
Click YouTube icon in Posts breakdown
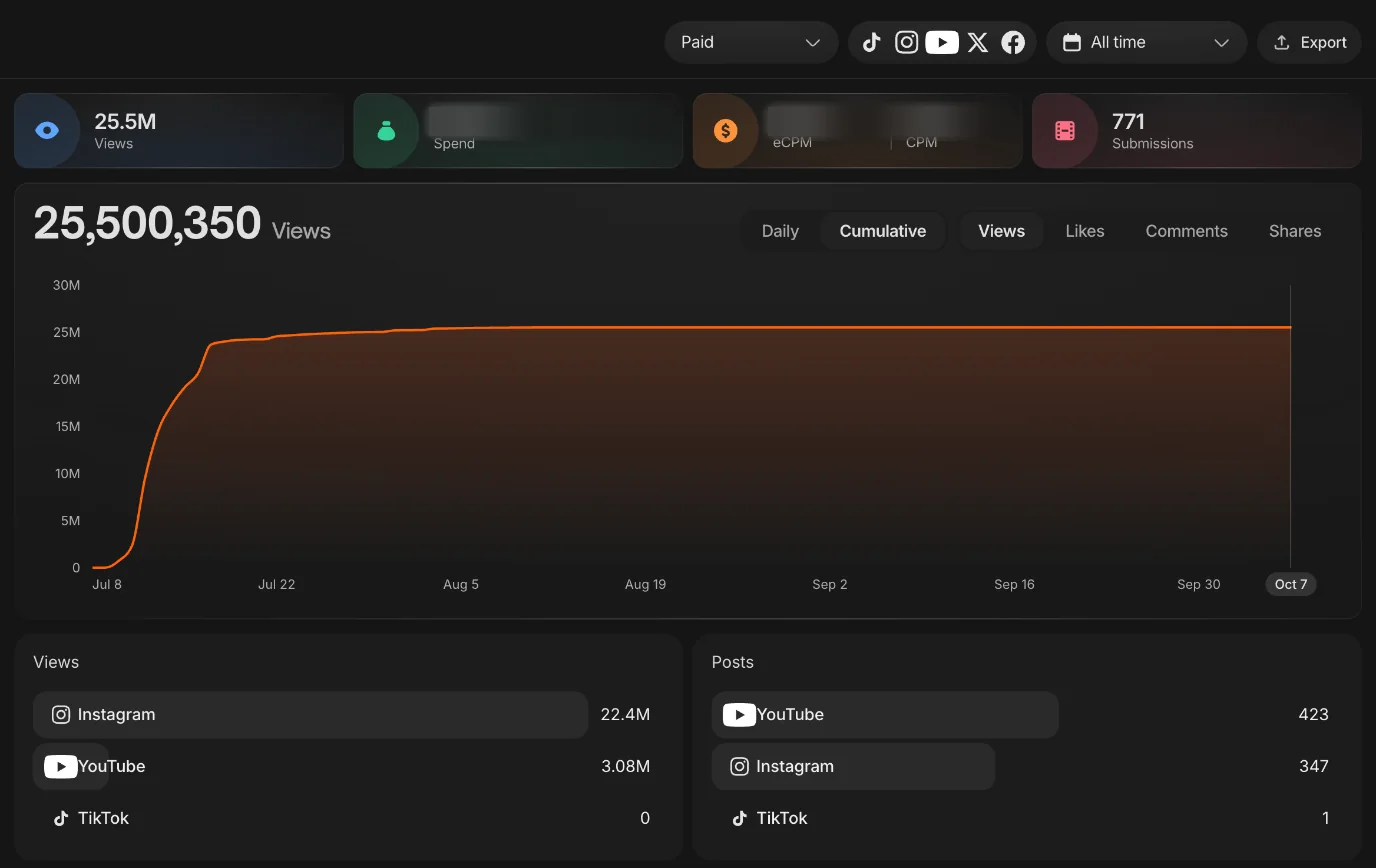point(739,714)
